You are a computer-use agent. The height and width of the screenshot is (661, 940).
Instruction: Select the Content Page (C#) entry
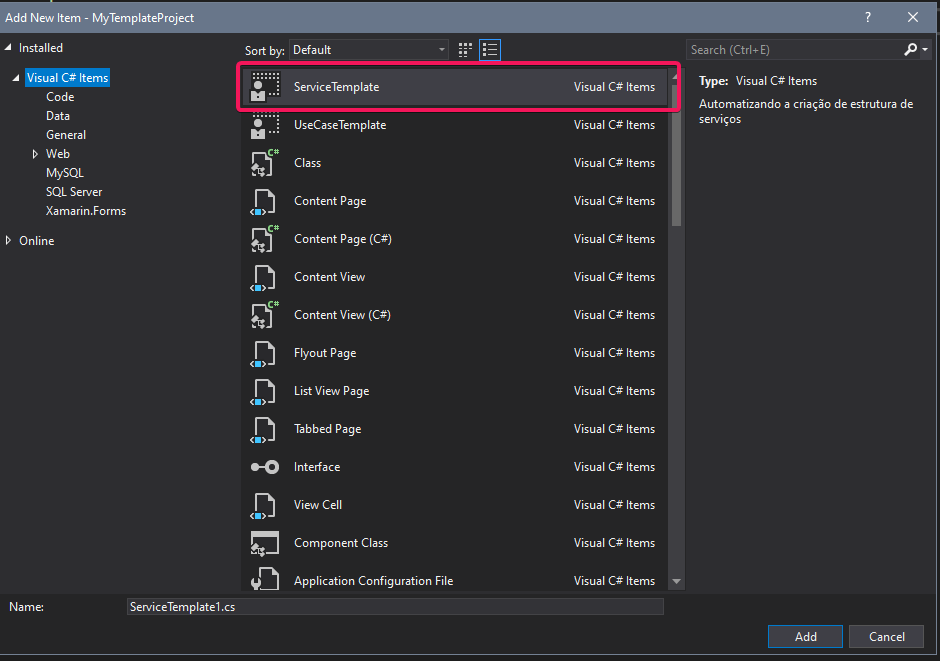point(456,239)
